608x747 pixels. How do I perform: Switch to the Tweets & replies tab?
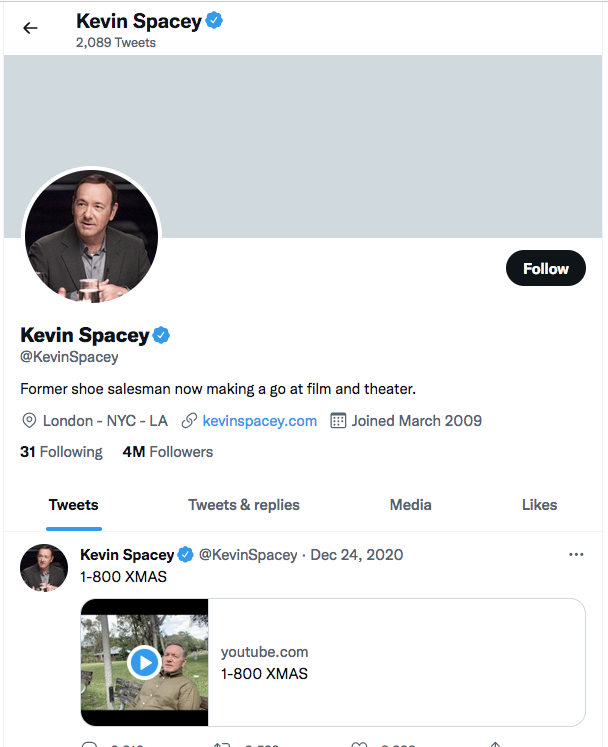pyautogui.click(x=244, y=505)
